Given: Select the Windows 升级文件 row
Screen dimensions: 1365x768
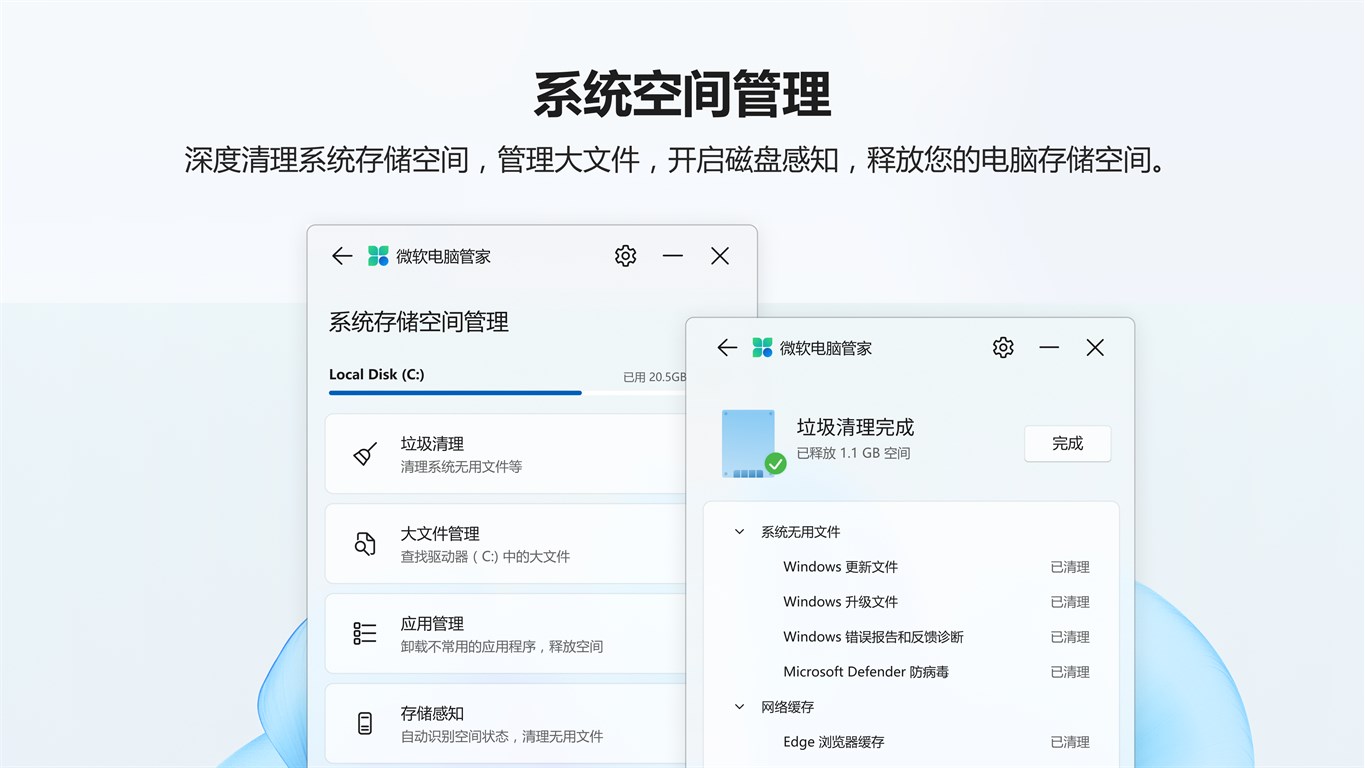Looking at the screenshot, I should [911, 602].
